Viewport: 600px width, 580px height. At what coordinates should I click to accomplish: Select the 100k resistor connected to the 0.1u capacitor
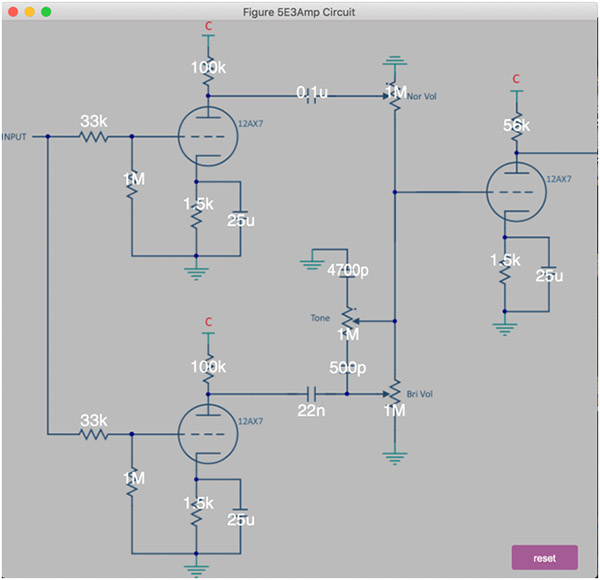tap(208, 70)
